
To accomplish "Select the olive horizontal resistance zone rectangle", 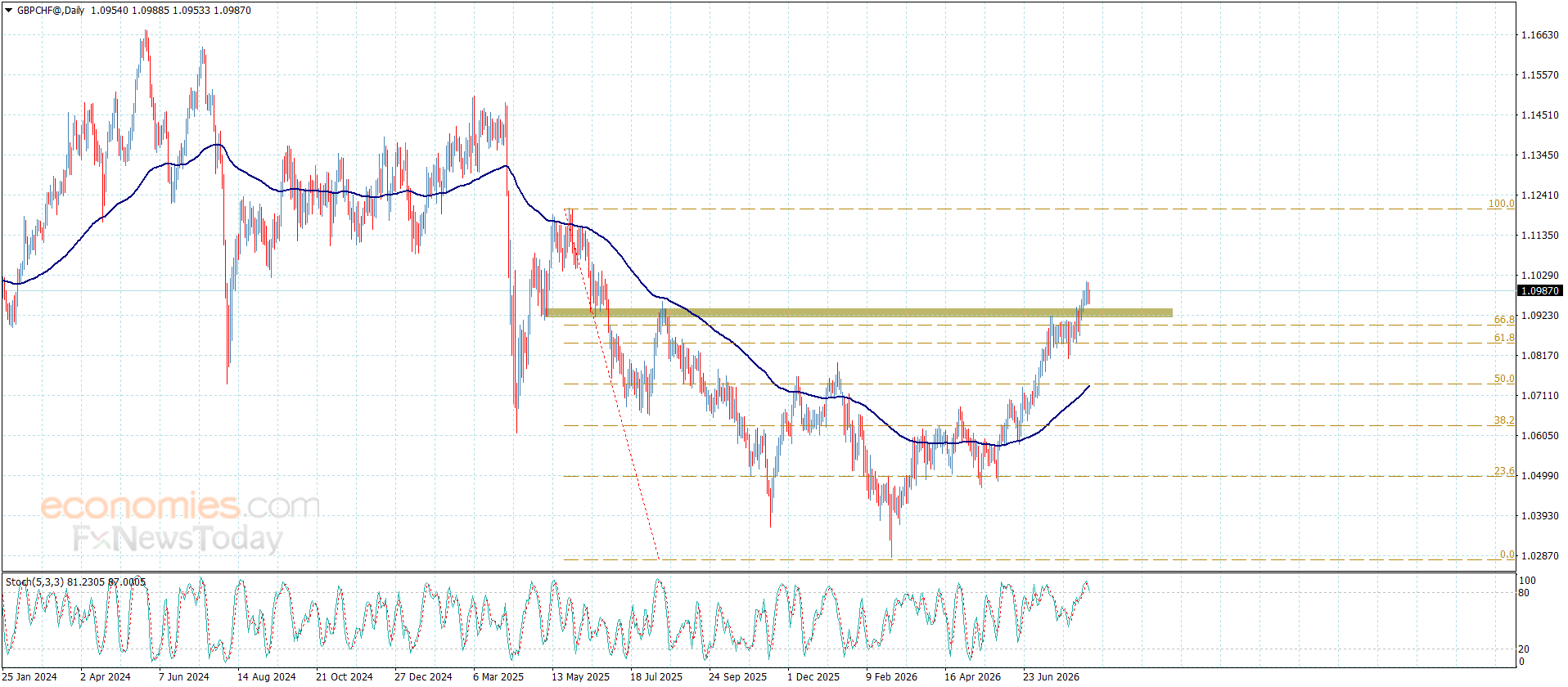I will point(858,312).
